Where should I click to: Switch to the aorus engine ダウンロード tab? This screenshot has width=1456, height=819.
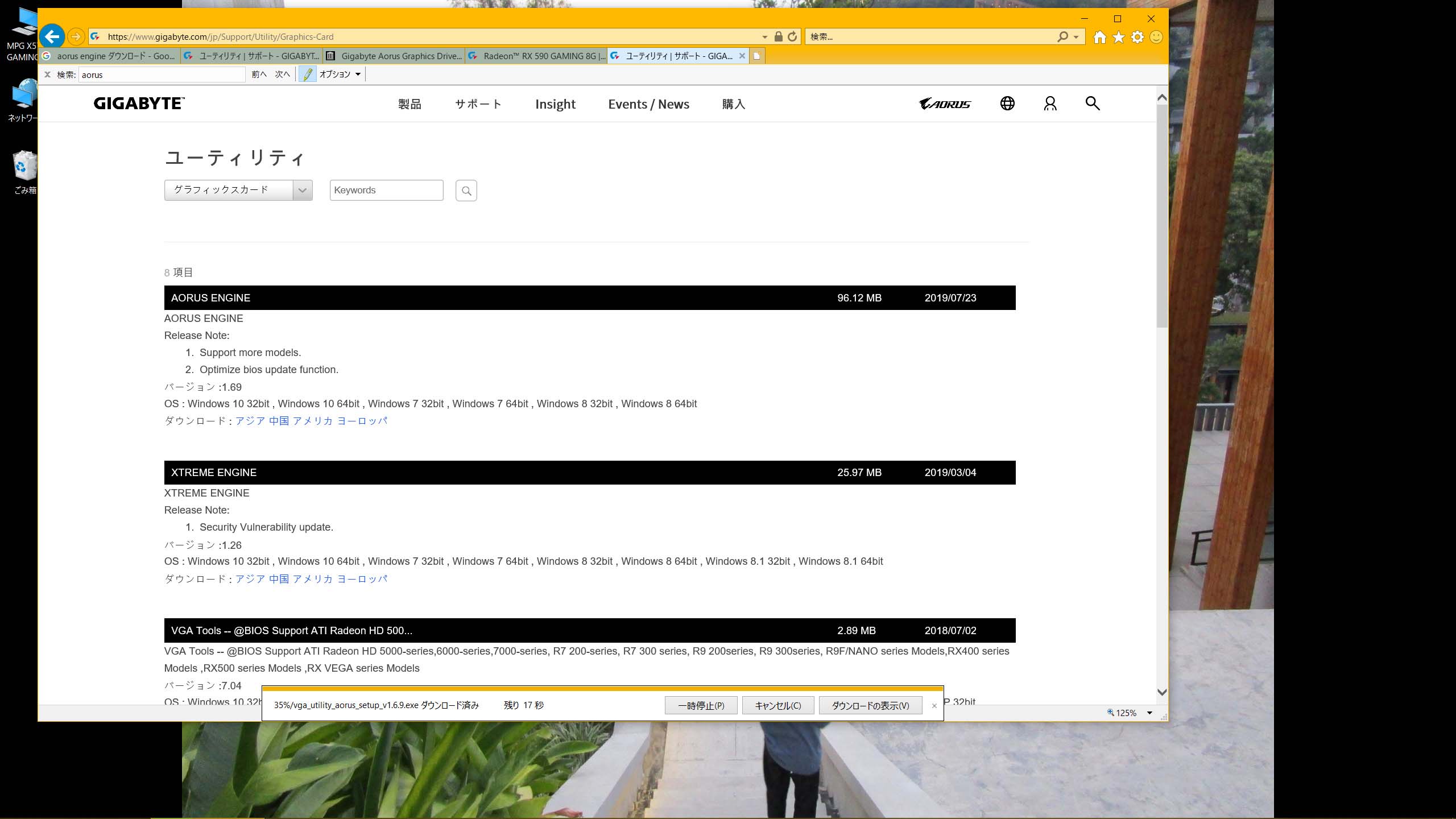pos(110,56)
